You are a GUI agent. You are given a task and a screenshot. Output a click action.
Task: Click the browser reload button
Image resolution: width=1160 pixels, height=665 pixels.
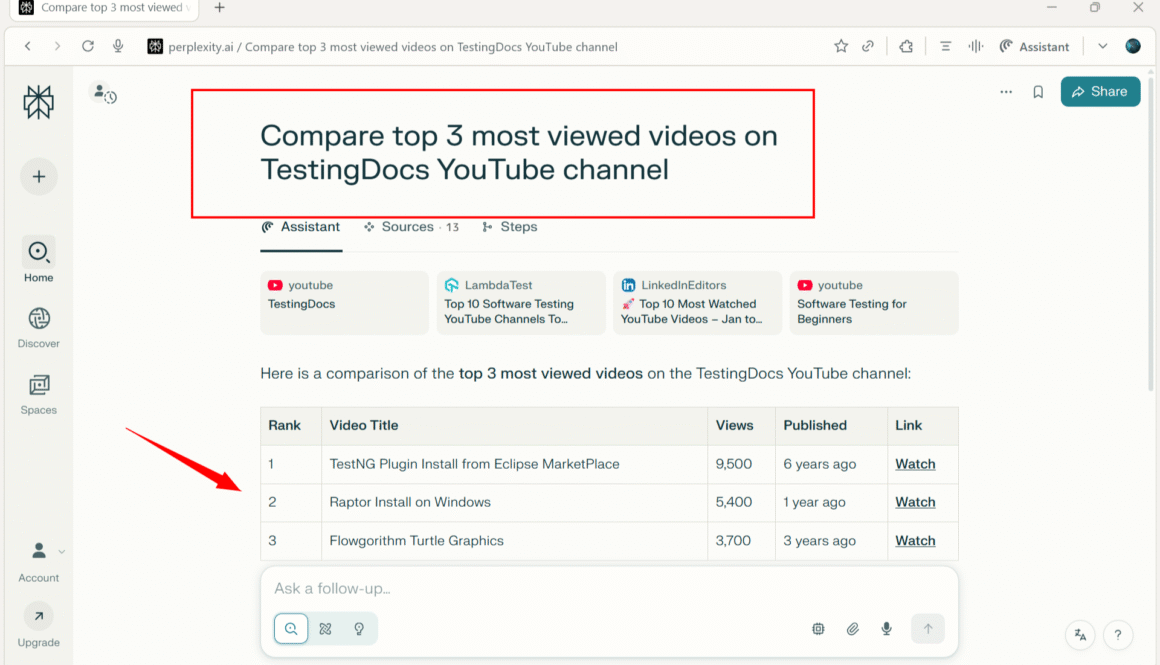click(x=88, y=46)
